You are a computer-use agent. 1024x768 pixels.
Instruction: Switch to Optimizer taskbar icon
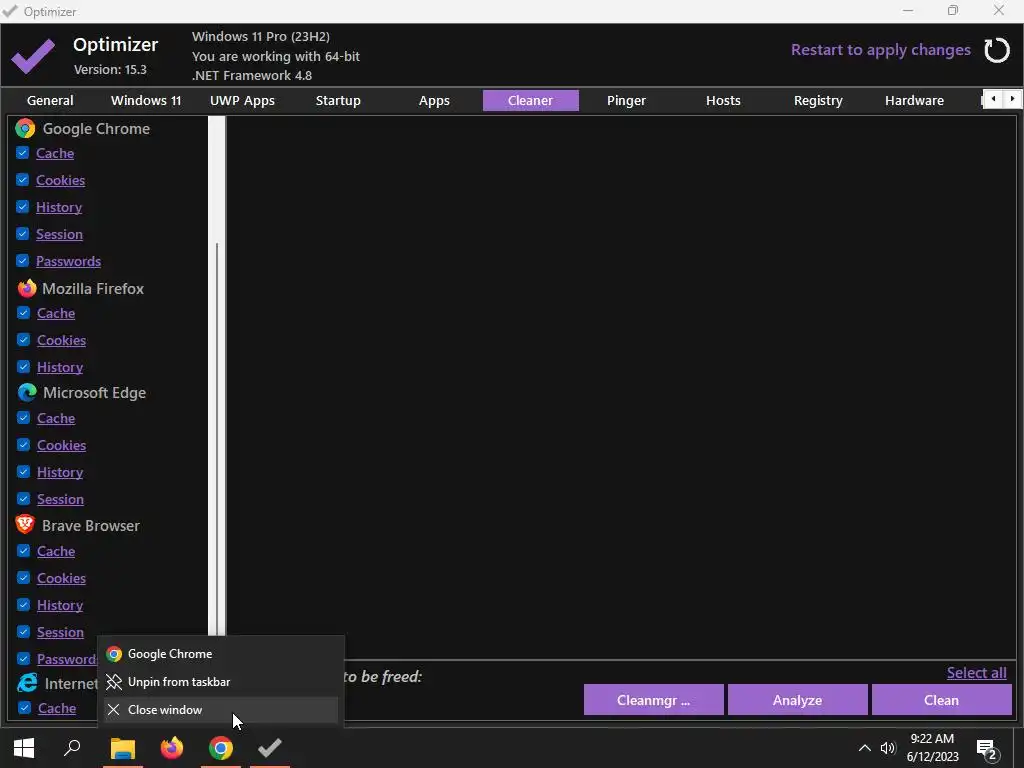pyautogui.click(x=270, y=748)
